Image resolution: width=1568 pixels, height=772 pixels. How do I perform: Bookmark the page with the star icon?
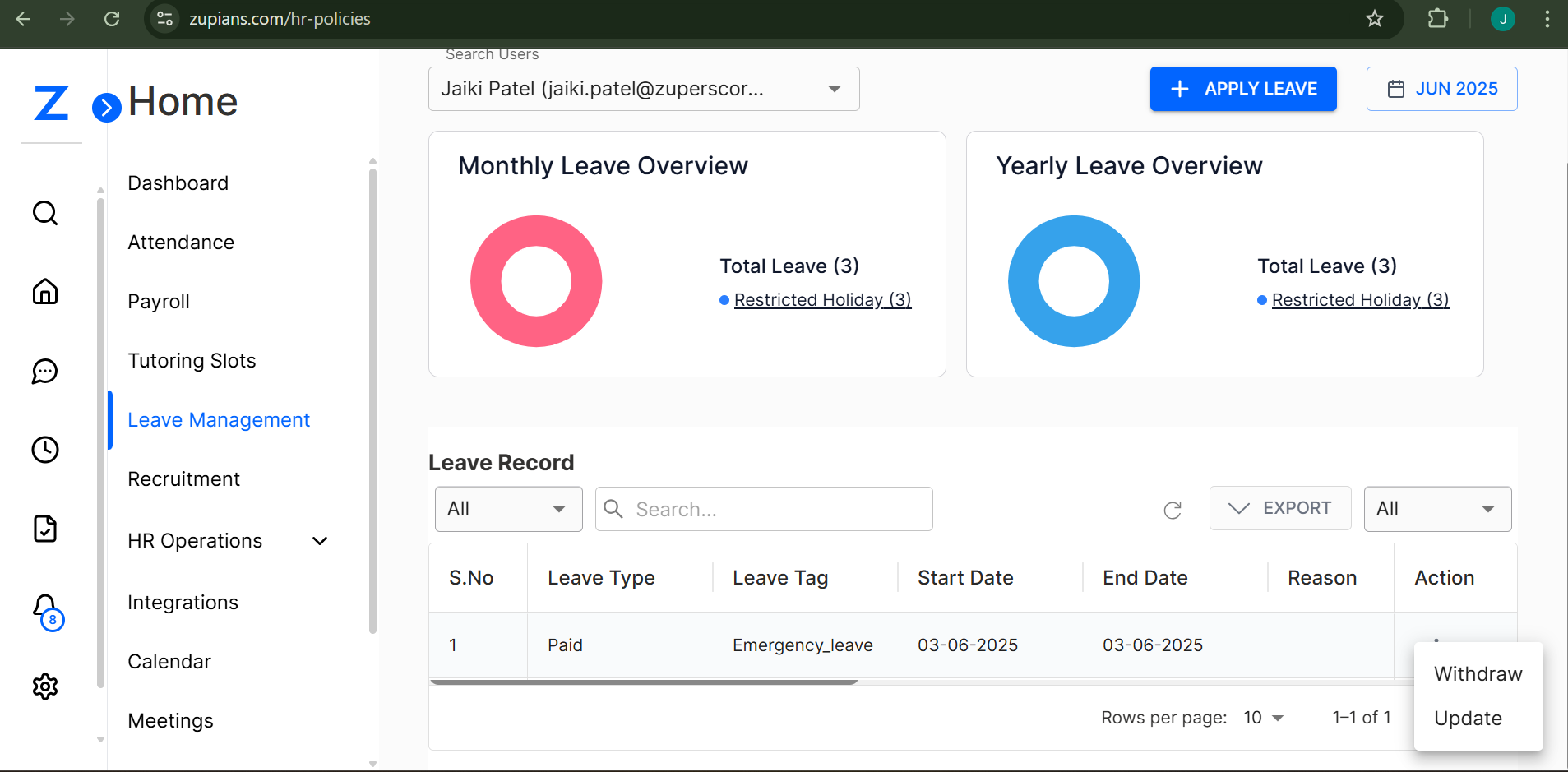[1376, 19]
